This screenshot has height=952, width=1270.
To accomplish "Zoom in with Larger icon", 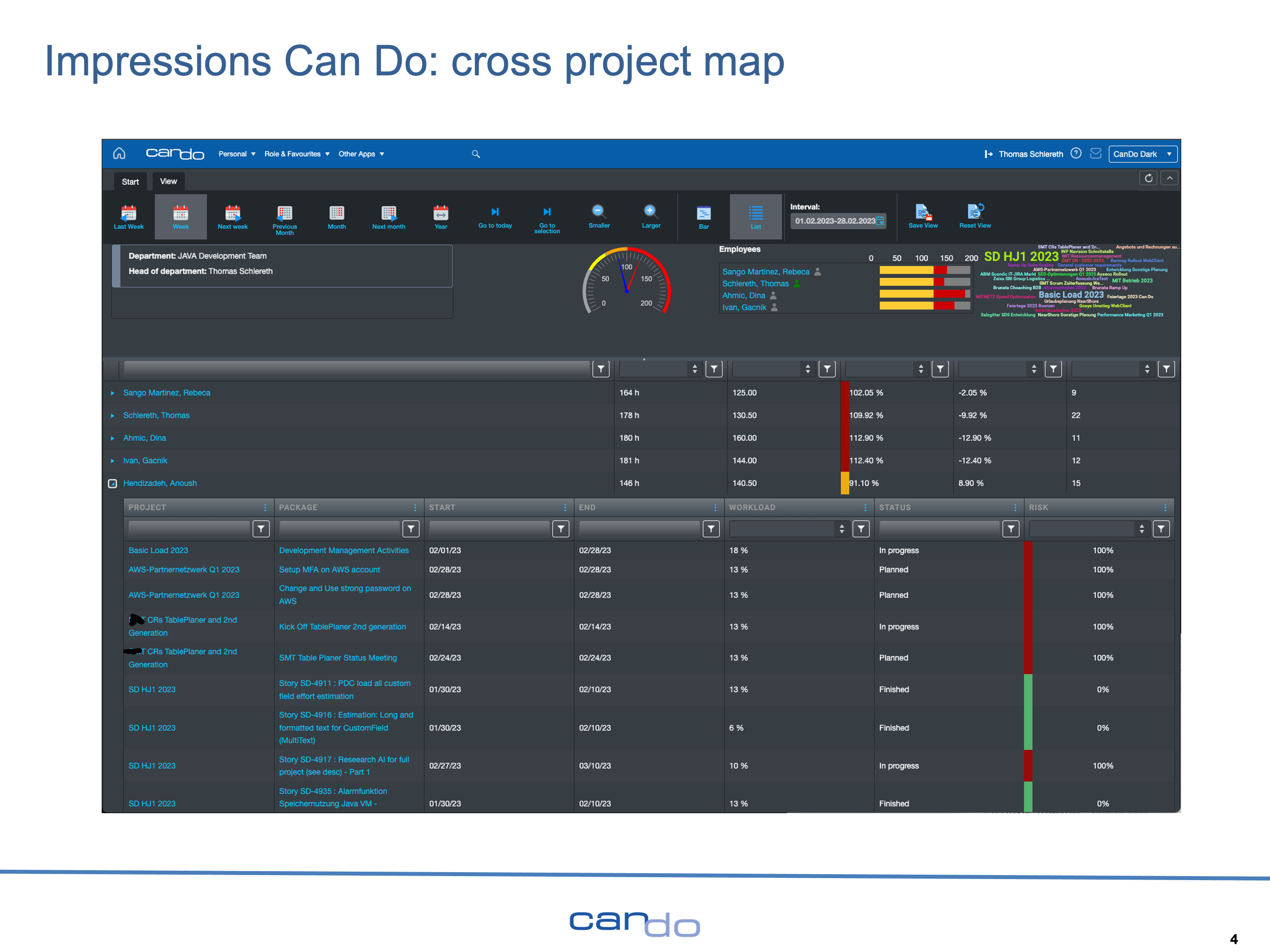I will click(650, 211).
